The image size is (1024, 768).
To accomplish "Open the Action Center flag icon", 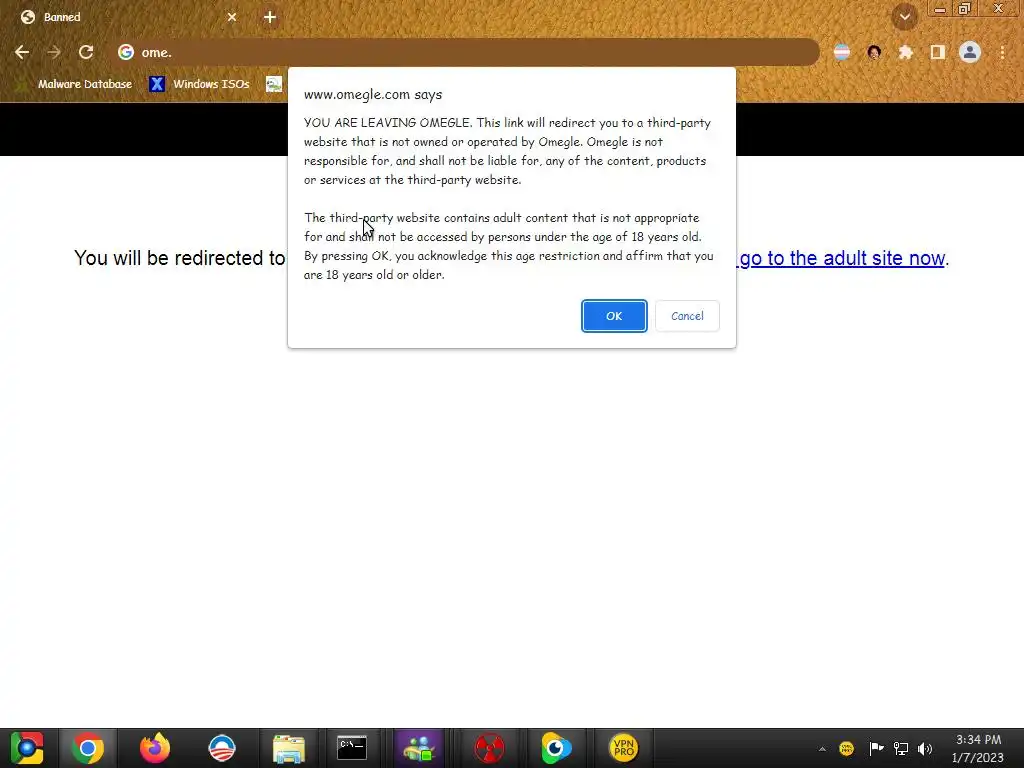I will click(x=876, y=749).
